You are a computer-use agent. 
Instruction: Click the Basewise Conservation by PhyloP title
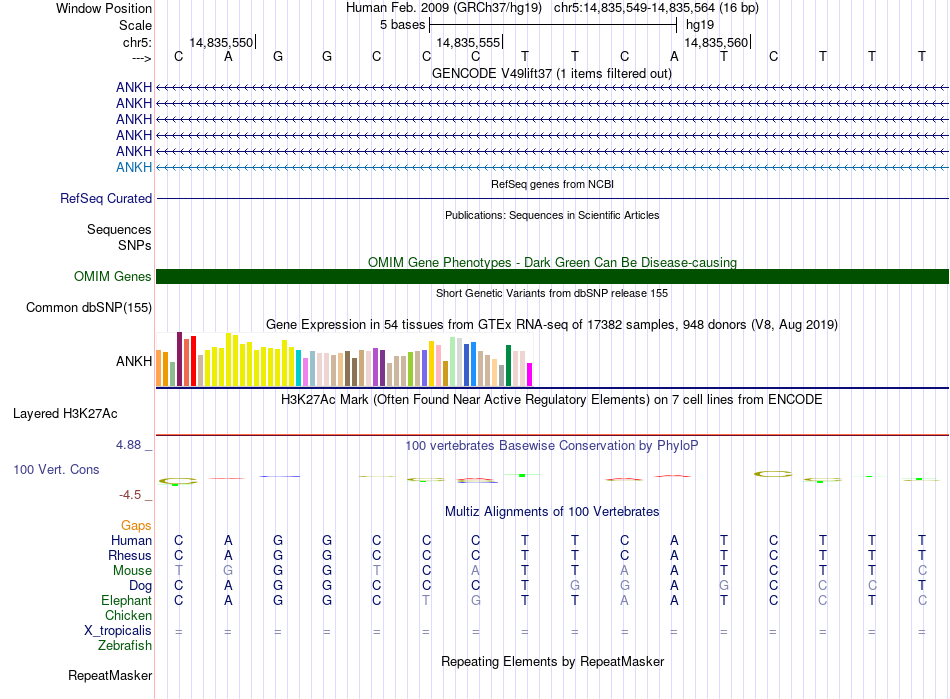[x=552, y=445]
